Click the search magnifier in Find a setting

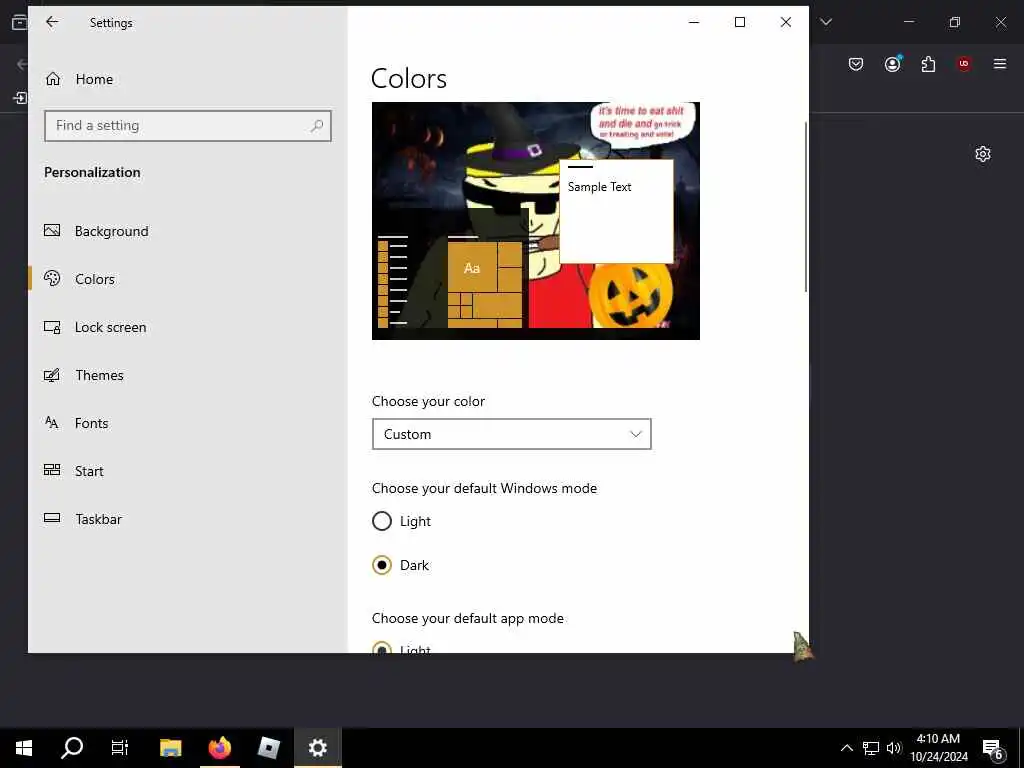pos(317,125)
